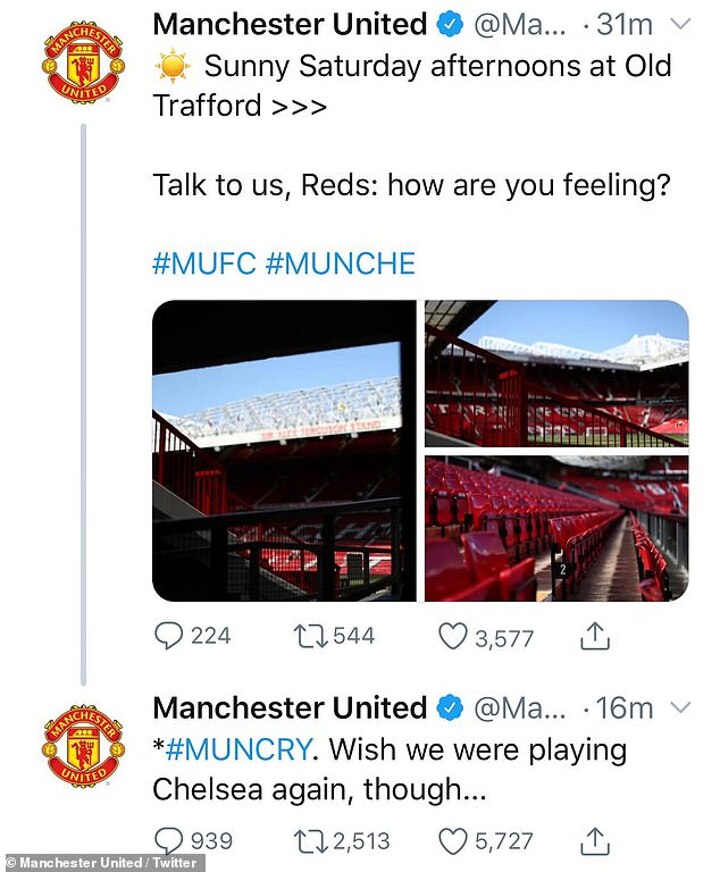The height and width of the screenshot is (872, 720).
Task: Click reply icon on Sunny Saturday tweet
Action: (170, 636)
